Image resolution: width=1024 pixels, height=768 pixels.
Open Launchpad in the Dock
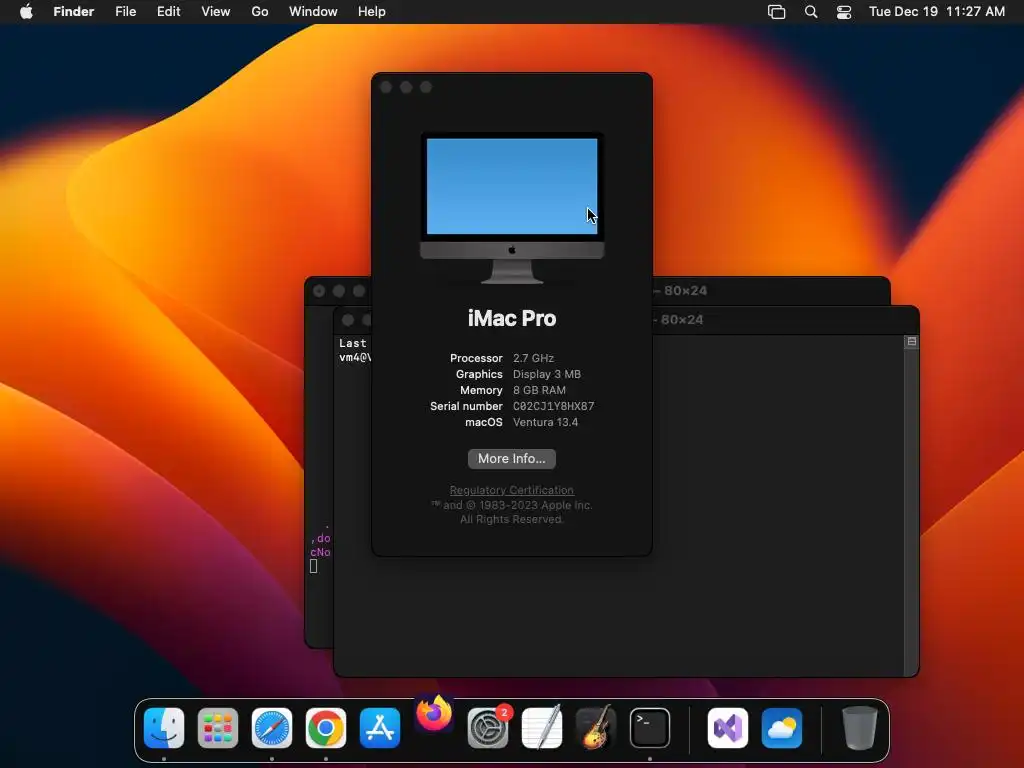pyautogui.click(x=217, y=728)
